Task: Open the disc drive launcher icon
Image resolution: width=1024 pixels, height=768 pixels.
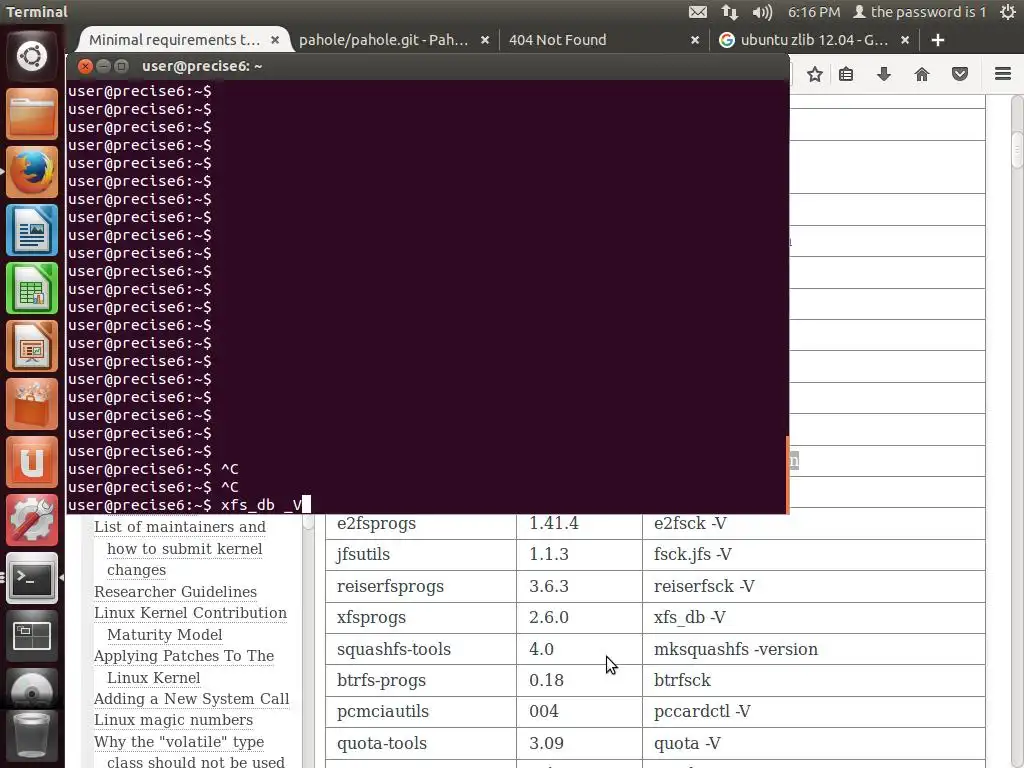Action: (x=31, y=691)
